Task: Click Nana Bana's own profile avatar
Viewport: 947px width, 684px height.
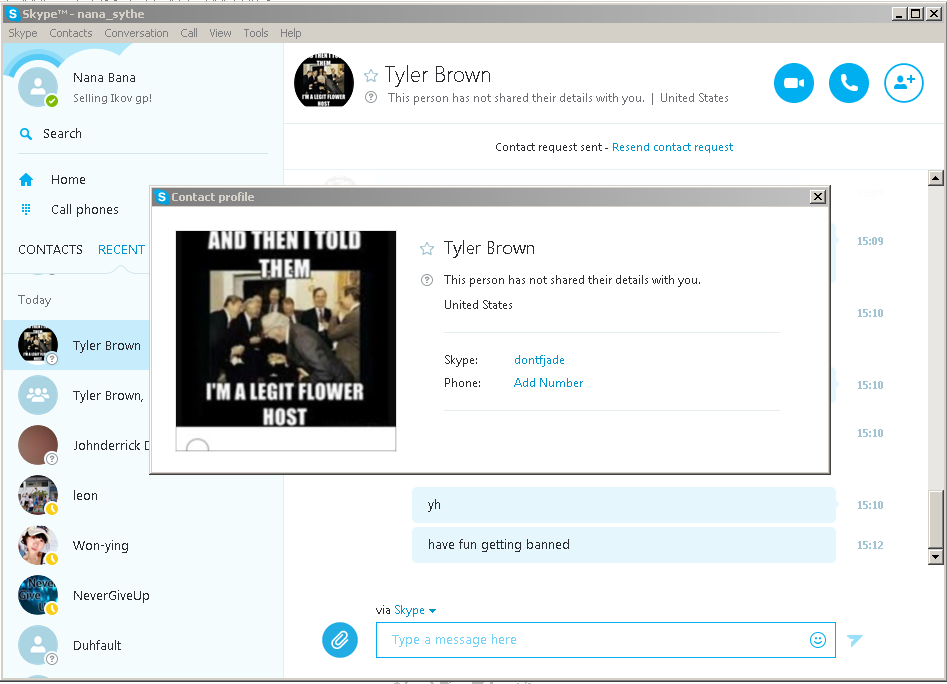Action: (x=37, y=87)
